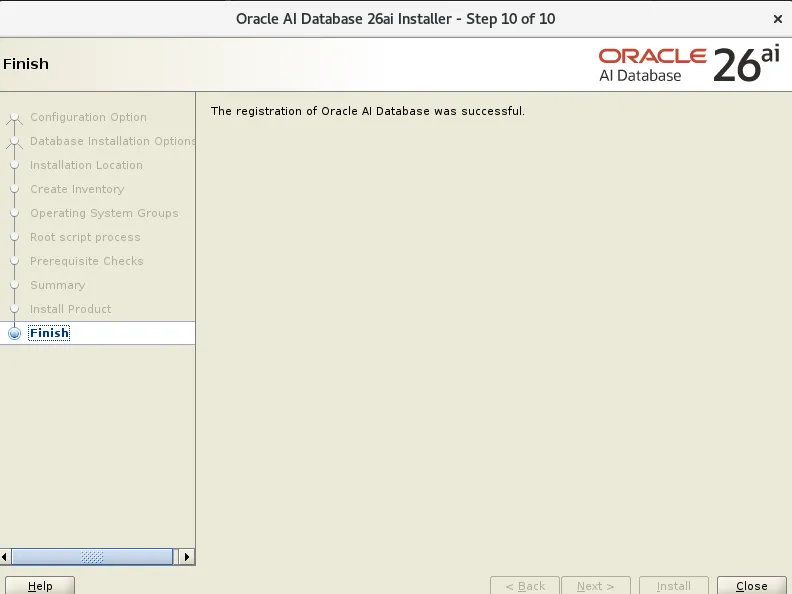
Task: Click the Install Product step node circle
Action: click(x=15, y=309)
